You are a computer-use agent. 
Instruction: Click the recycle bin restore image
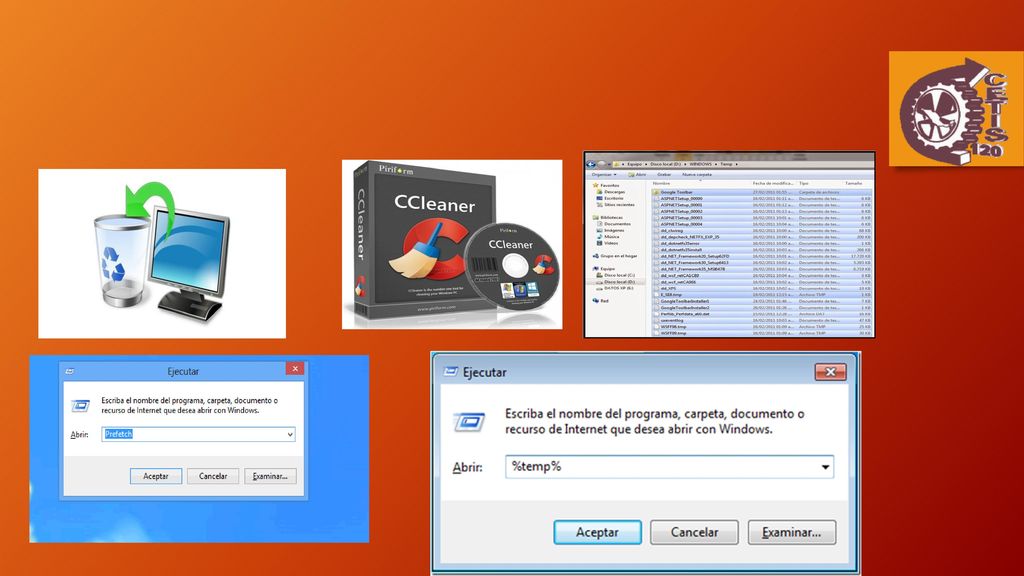tap(162, 253)
